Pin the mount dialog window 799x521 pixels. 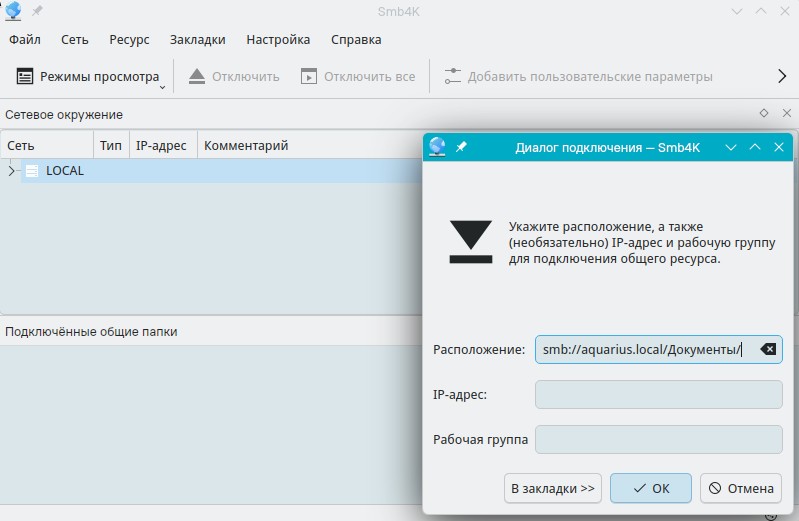pos(461,147)
